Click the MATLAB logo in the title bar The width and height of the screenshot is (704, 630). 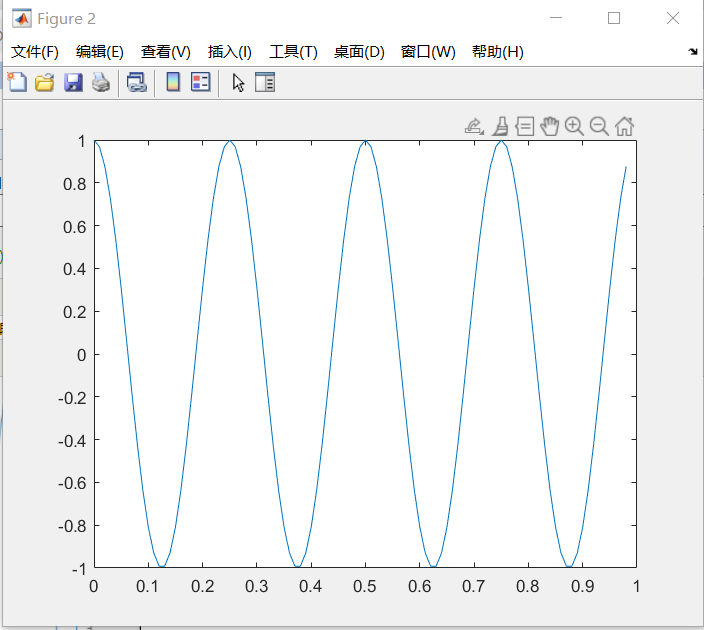point(22,18)
